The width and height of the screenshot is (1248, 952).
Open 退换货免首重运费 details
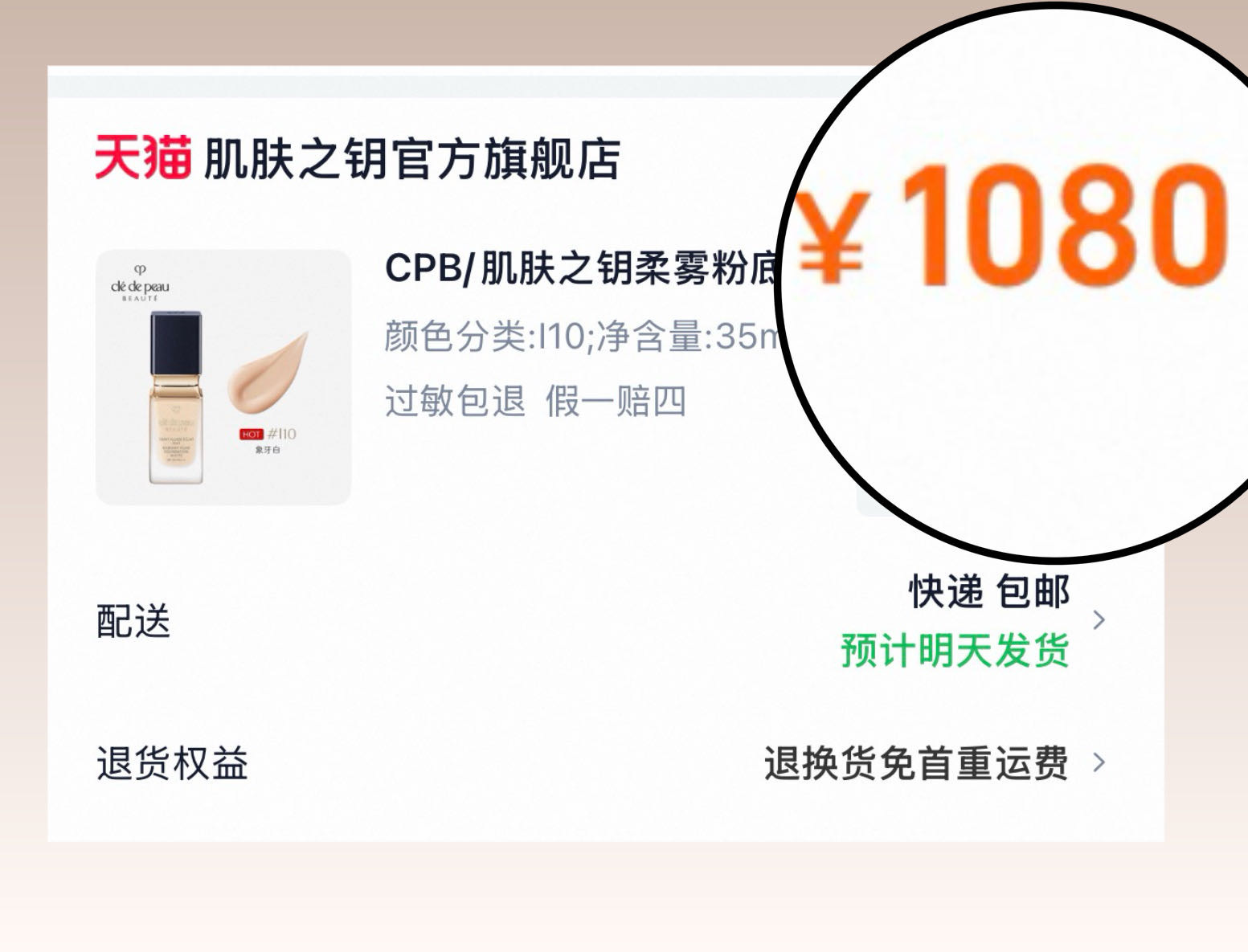pos(916,763)
